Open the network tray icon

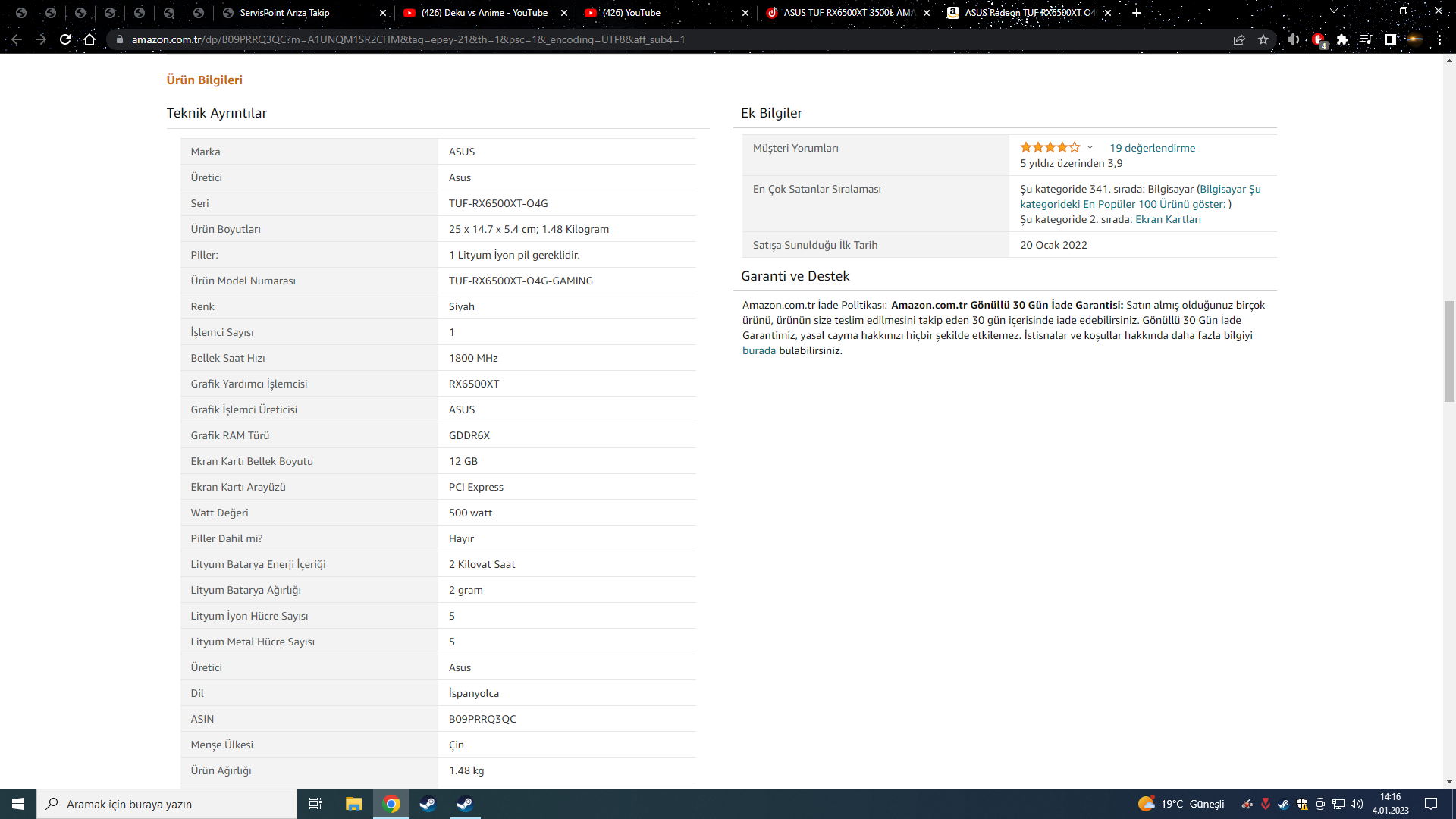[x=1338, y=804]
